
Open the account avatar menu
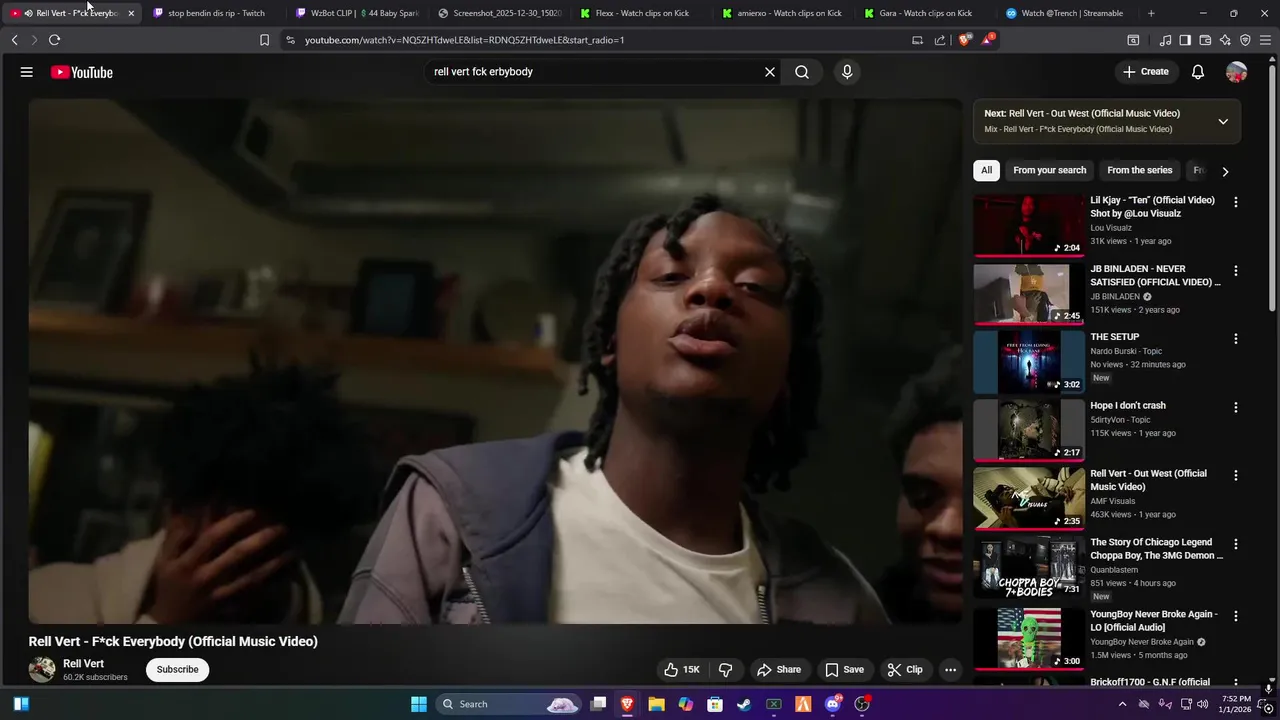(x=1237, y=72)
